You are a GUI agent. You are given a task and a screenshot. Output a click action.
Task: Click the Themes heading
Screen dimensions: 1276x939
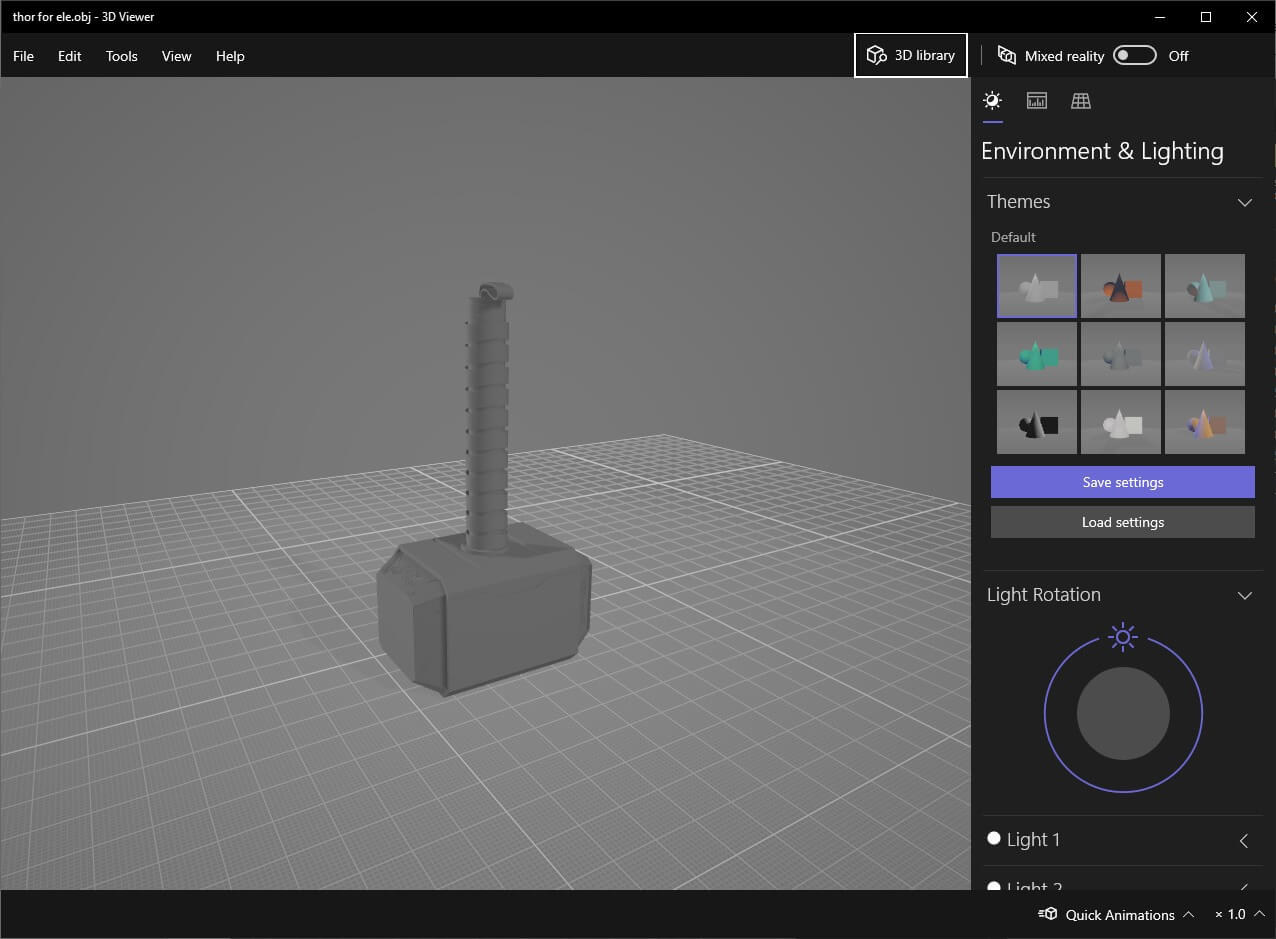[x=1018, y=202]
